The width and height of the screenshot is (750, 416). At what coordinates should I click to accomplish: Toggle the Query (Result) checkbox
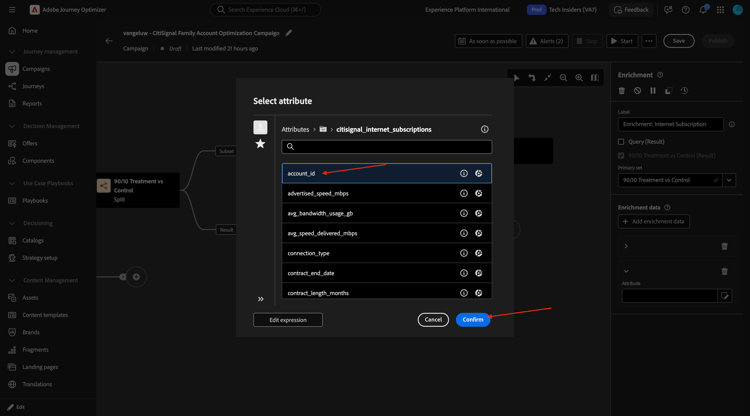point(621,142)
